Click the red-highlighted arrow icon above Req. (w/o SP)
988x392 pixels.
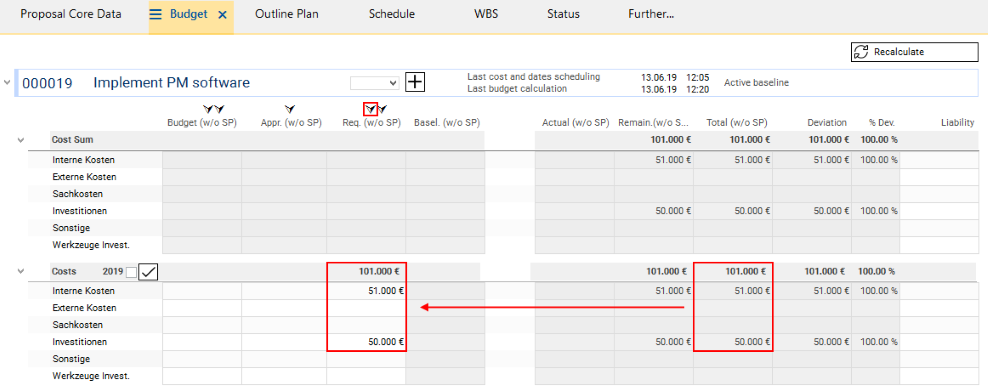[x=371, y=110]
